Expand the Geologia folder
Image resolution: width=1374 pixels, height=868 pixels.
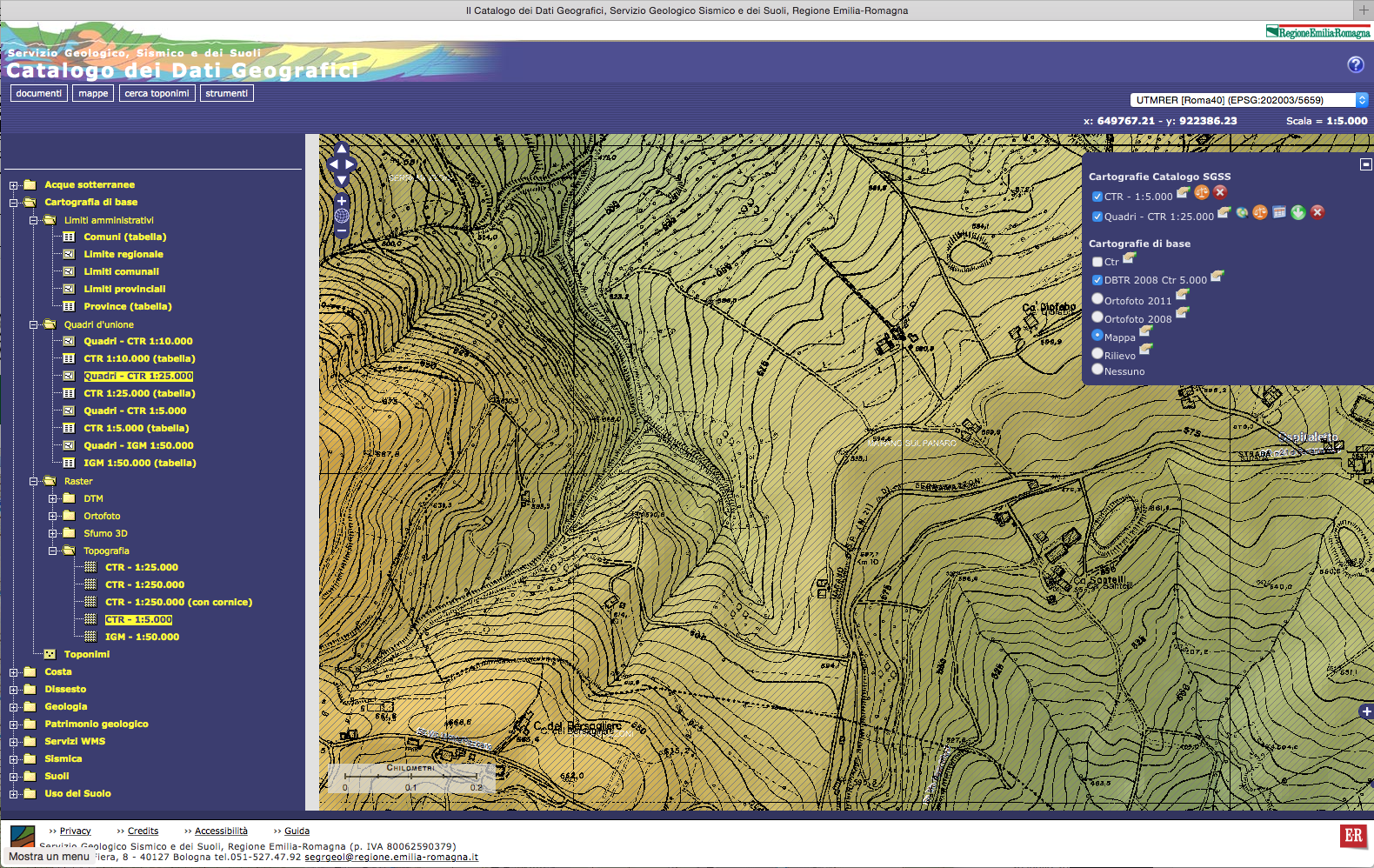pos(14,707)
